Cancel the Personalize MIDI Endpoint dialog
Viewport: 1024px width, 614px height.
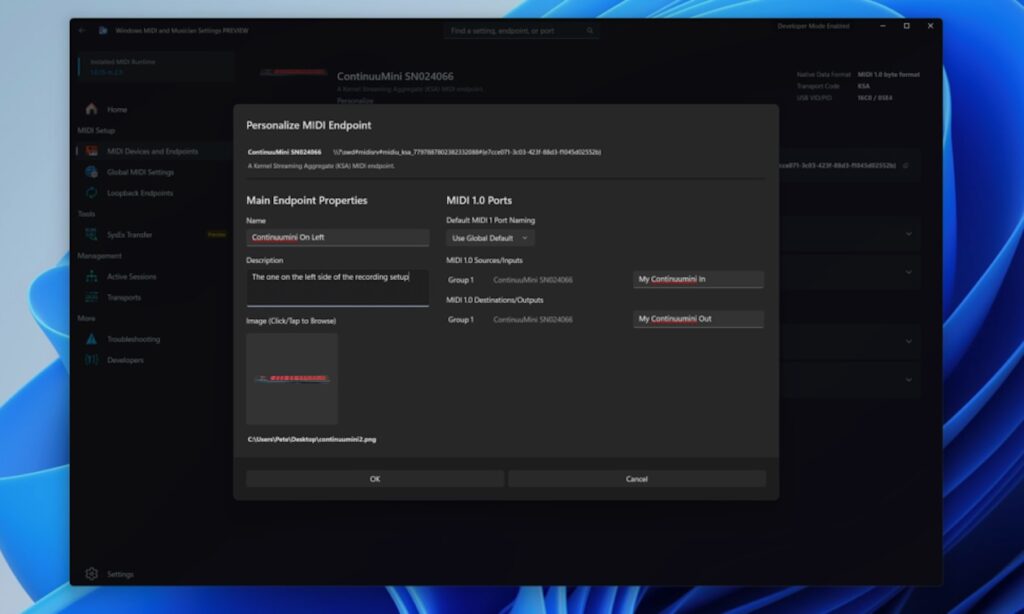click(x=637, y=479)
